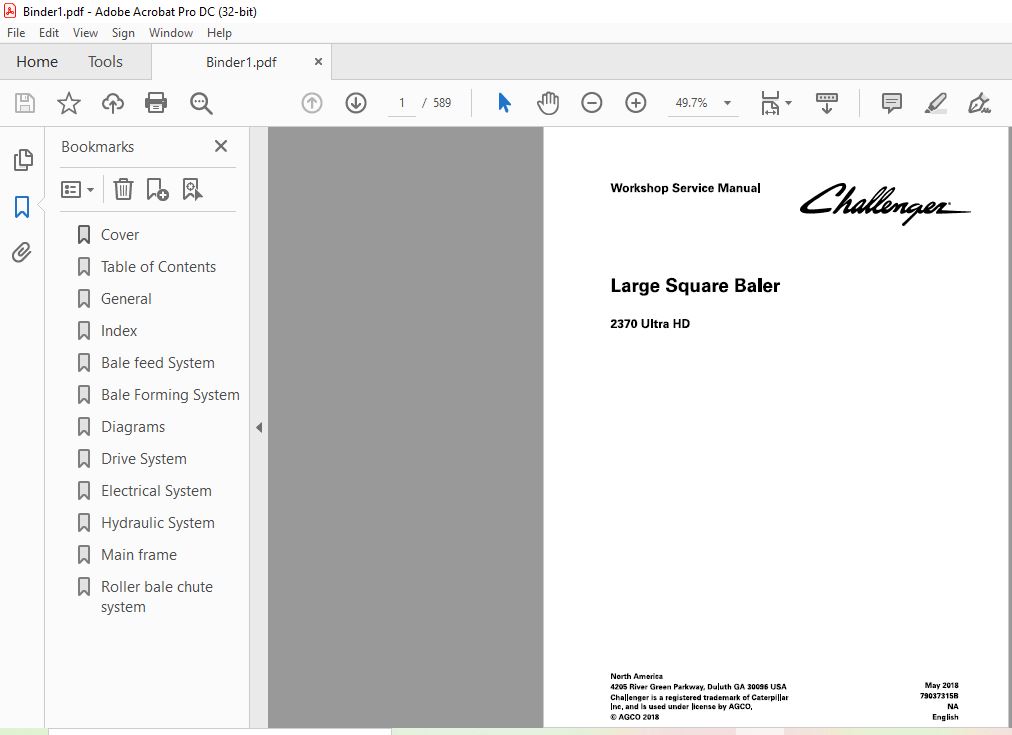Image resolution: width=1012 pixels, height=735 pixels.
Task: Add a comment sticky note
Action: tap(891, 103)
